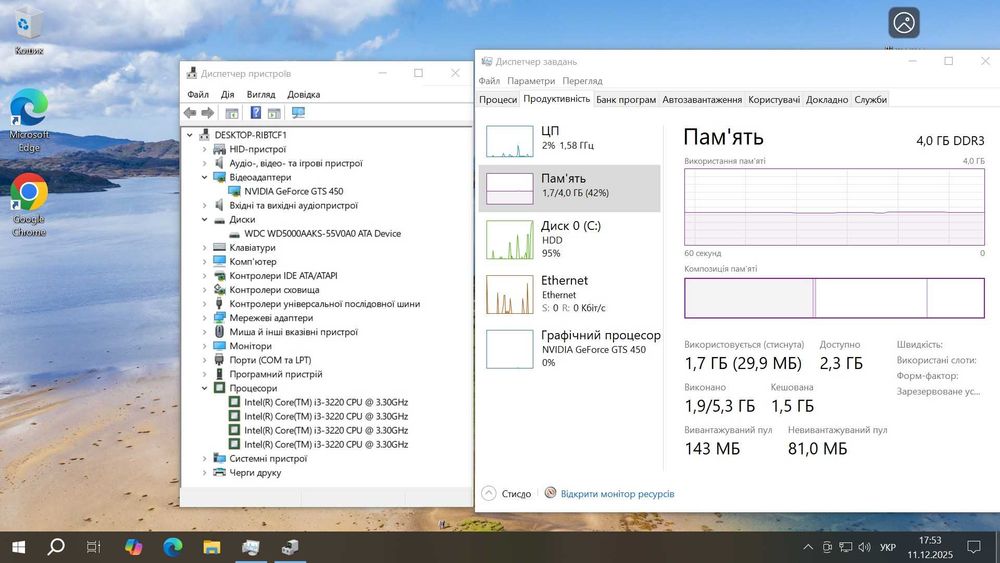
Task: Open the user avatar desktop icon at top right
Action: click(904, 23)
